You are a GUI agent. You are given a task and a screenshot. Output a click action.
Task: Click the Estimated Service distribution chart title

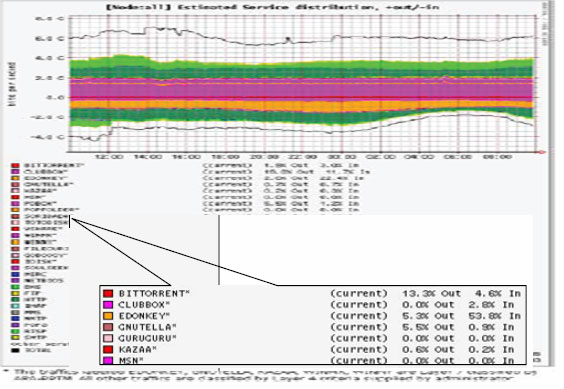click(273, 7)
